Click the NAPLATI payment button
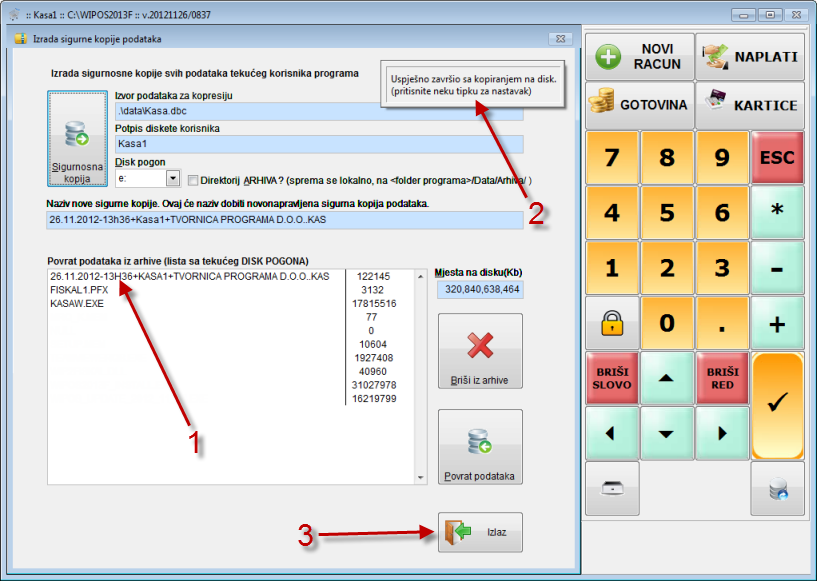 coord(750,57)
